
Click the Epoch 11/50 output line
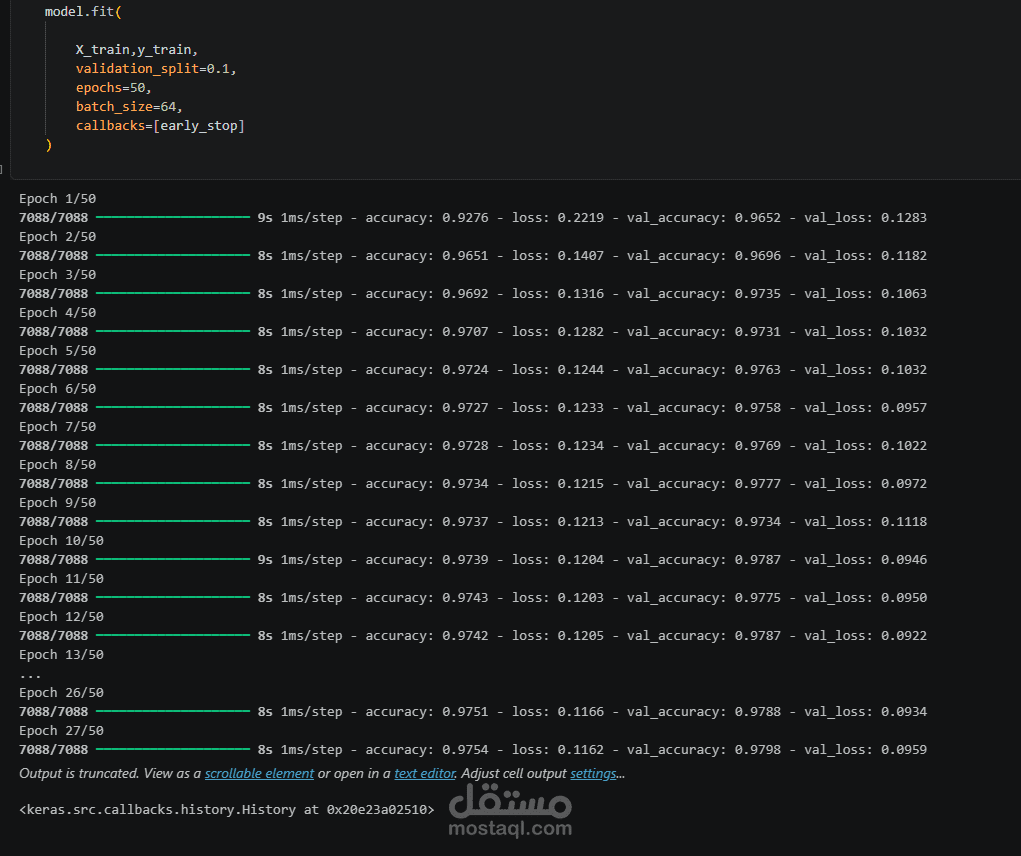[x=61, y=579]
